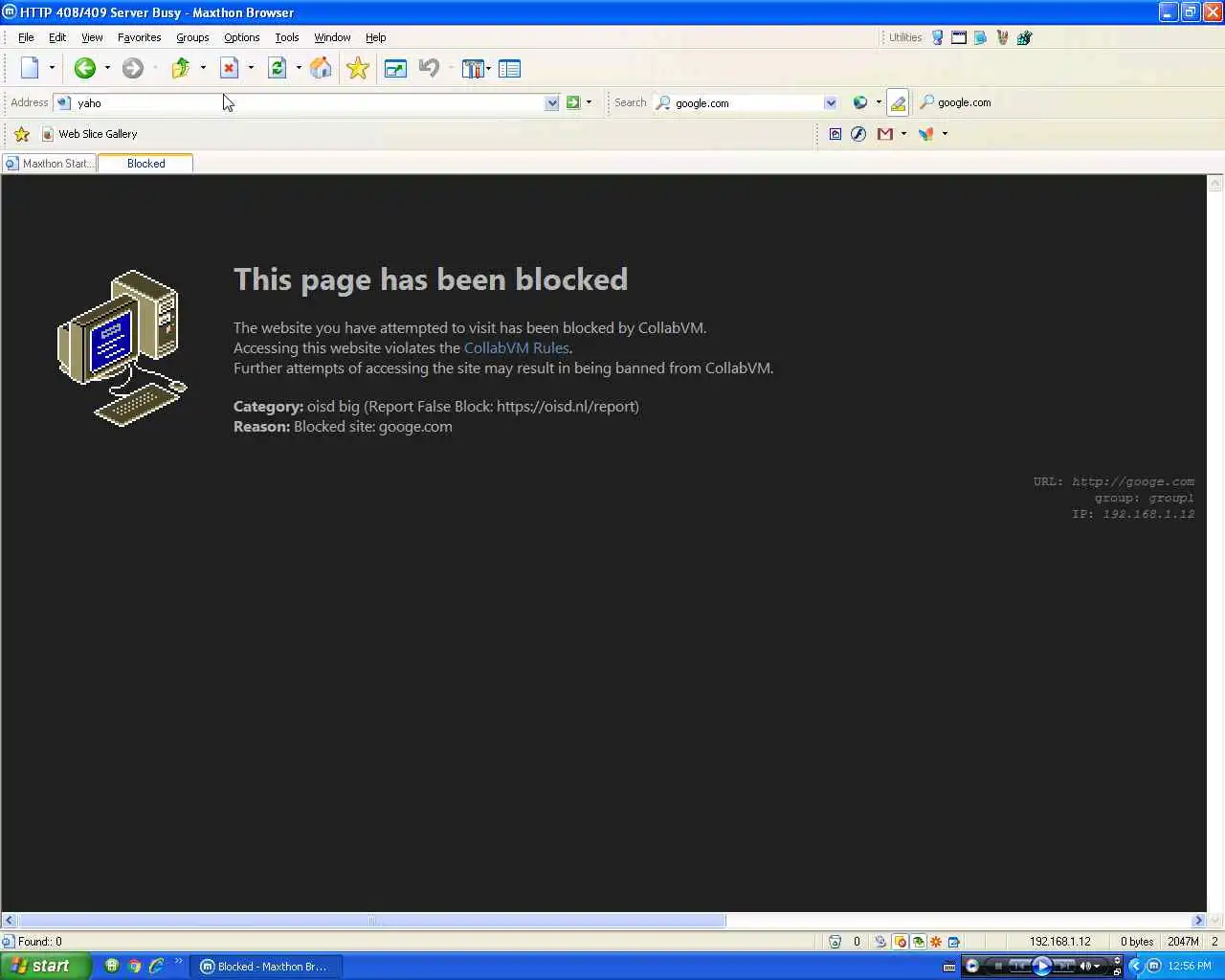Click the window-shaped Utilities icon

pos(959,37)
